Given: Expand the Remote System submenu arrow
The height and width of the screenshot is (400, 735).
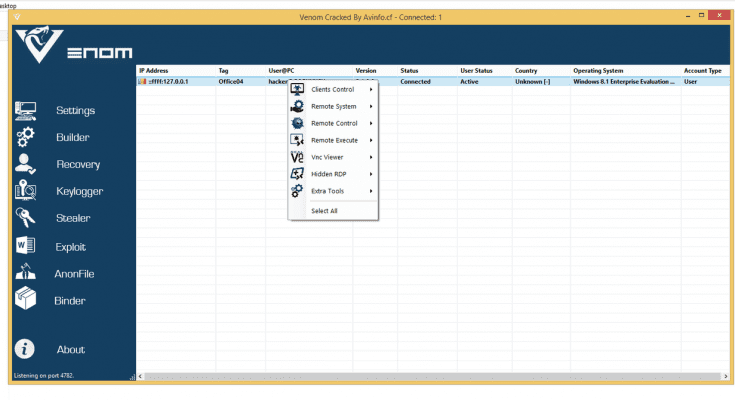Looking at the screenshot, I should [371, 106].
